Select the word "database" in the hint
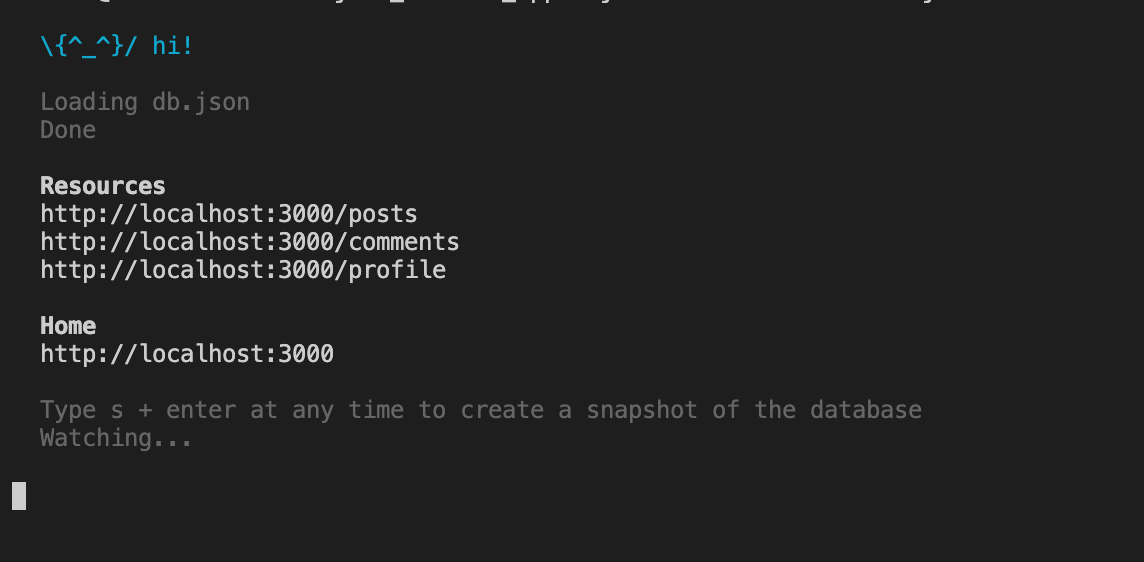The height and width of the screenshot is (562, 1144). [x=865, y=410]
